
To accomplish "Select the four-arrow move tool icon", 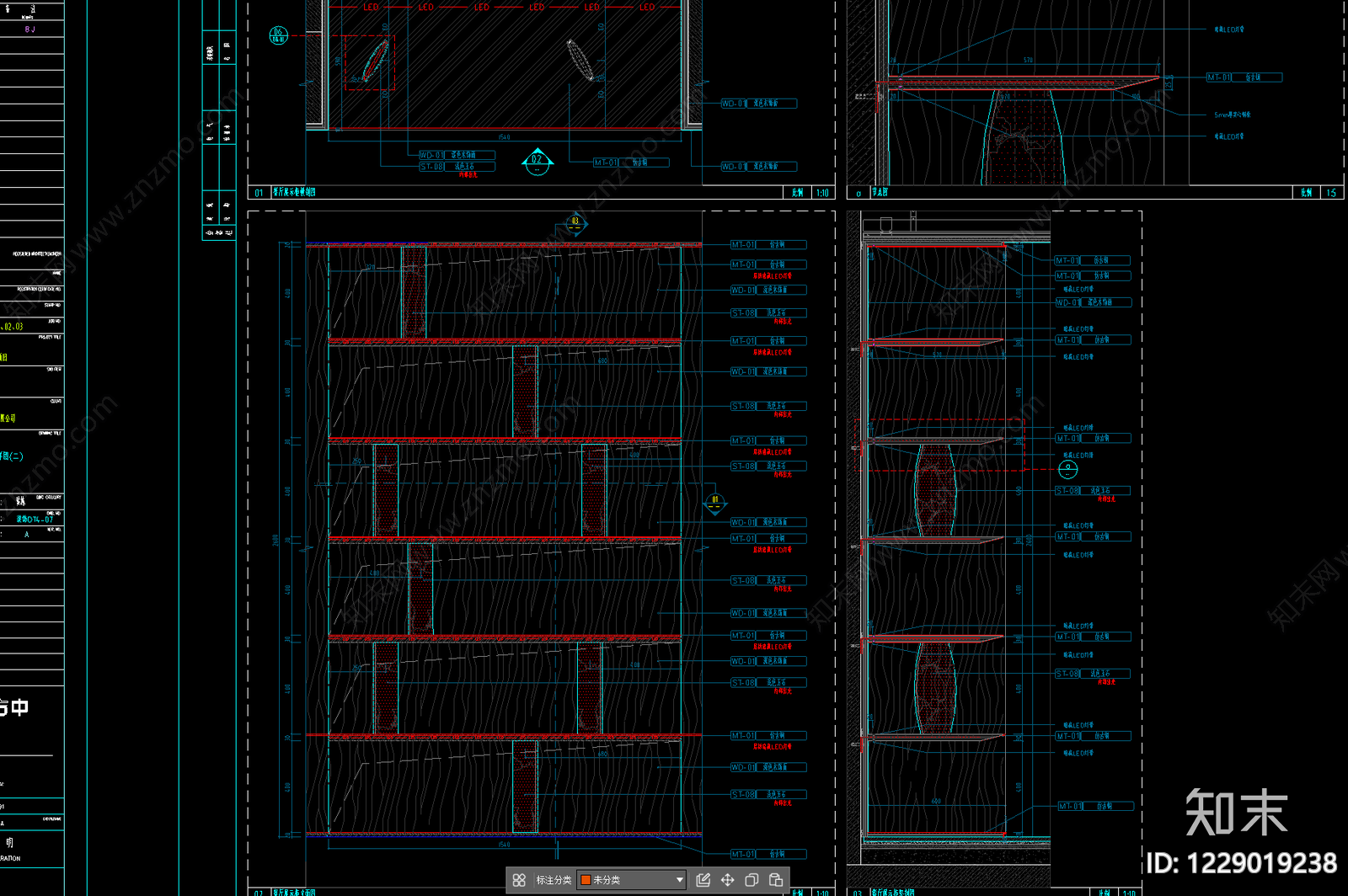I will click(727, 880).
